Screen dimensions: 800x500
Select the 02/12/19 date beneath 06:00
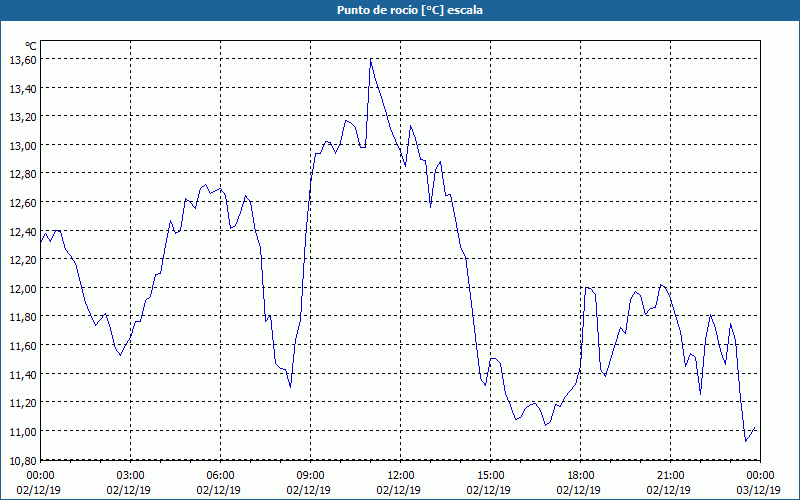pyautogui.click(x=218, y=490)
